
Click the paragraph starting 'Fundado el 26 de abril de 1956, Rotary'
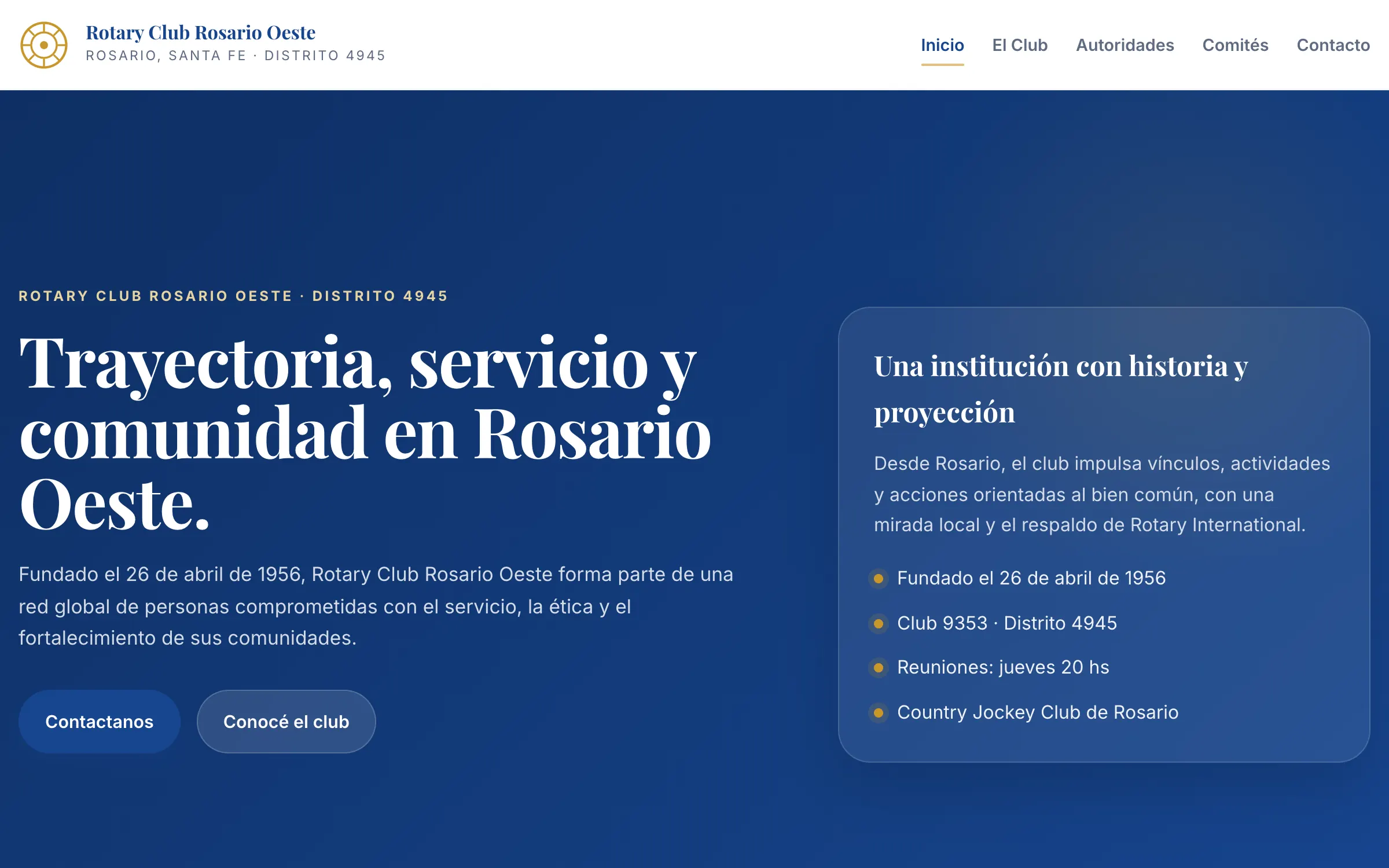[376, 606]
